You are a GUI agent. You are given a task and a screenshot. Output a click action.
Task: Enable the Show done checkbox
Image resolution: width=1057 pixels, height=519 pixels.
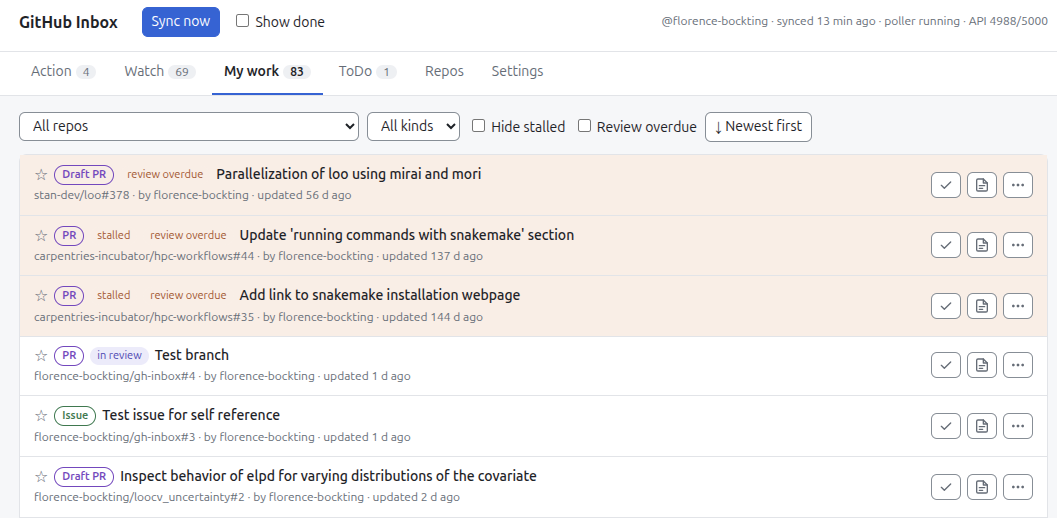[243, 21]
